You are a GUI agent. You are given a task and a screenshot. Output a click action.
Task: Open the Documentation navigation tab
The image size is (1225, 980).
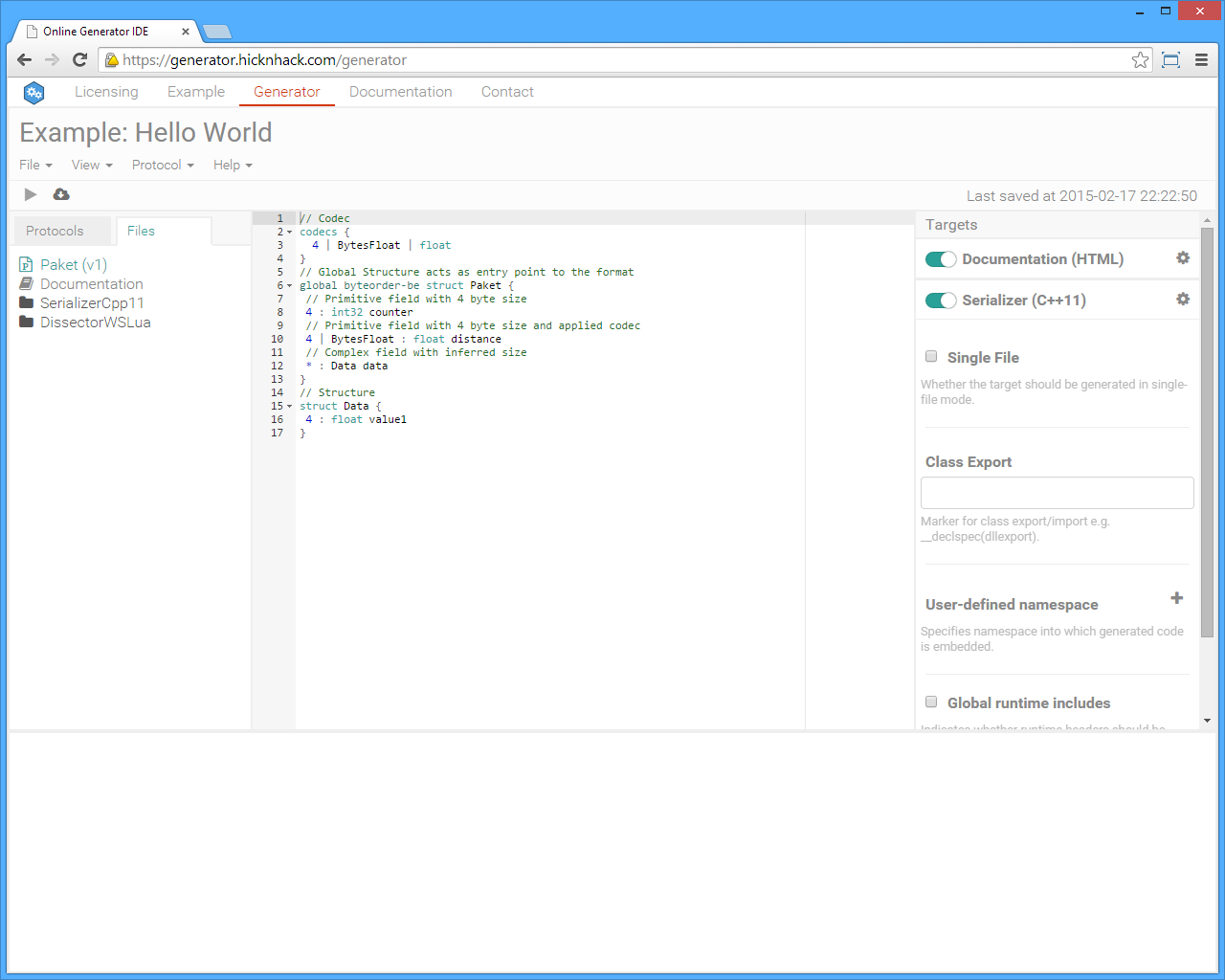400,92
